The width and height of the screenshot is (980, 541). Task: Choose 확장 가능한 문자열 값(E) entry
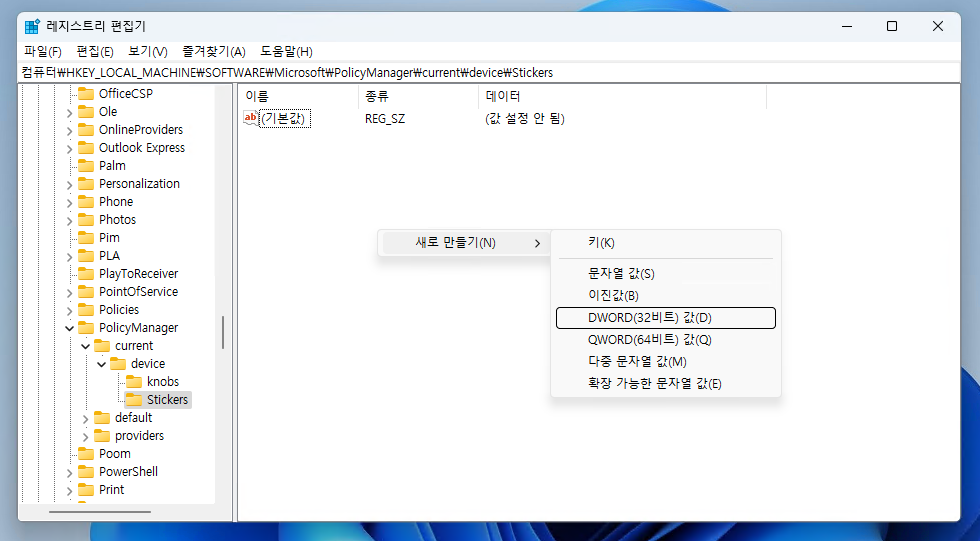tap(666, 384)
